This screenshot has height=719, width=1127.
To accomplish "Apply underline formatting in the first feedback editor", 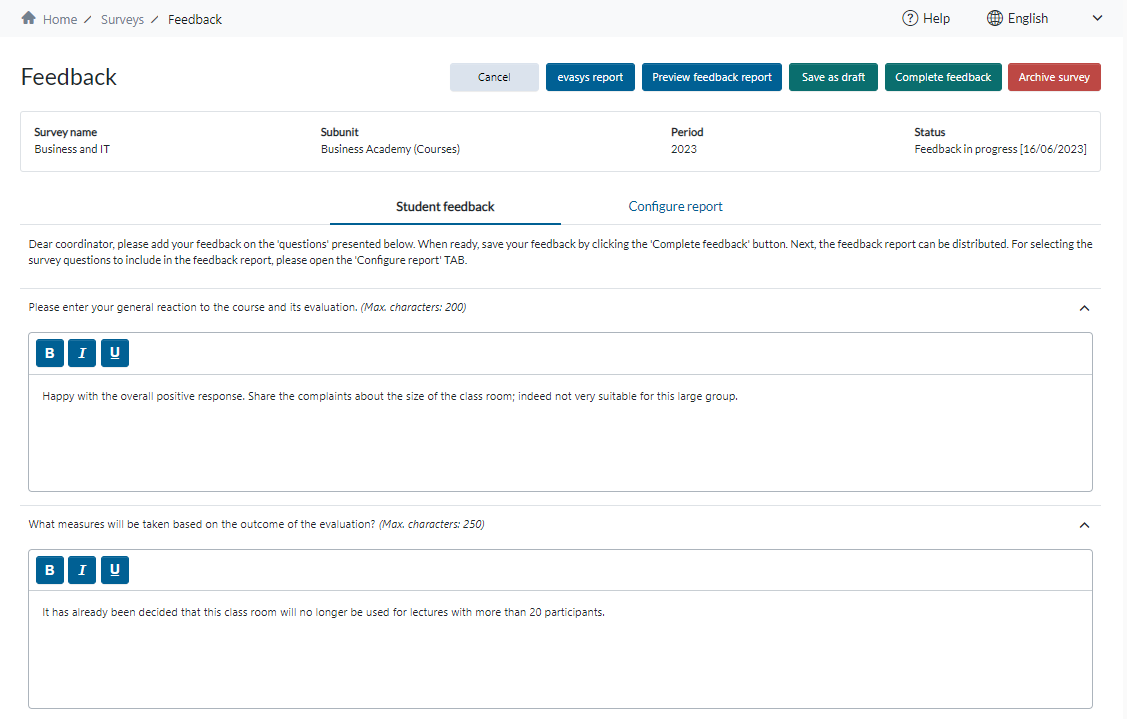I will pos(114,352).
